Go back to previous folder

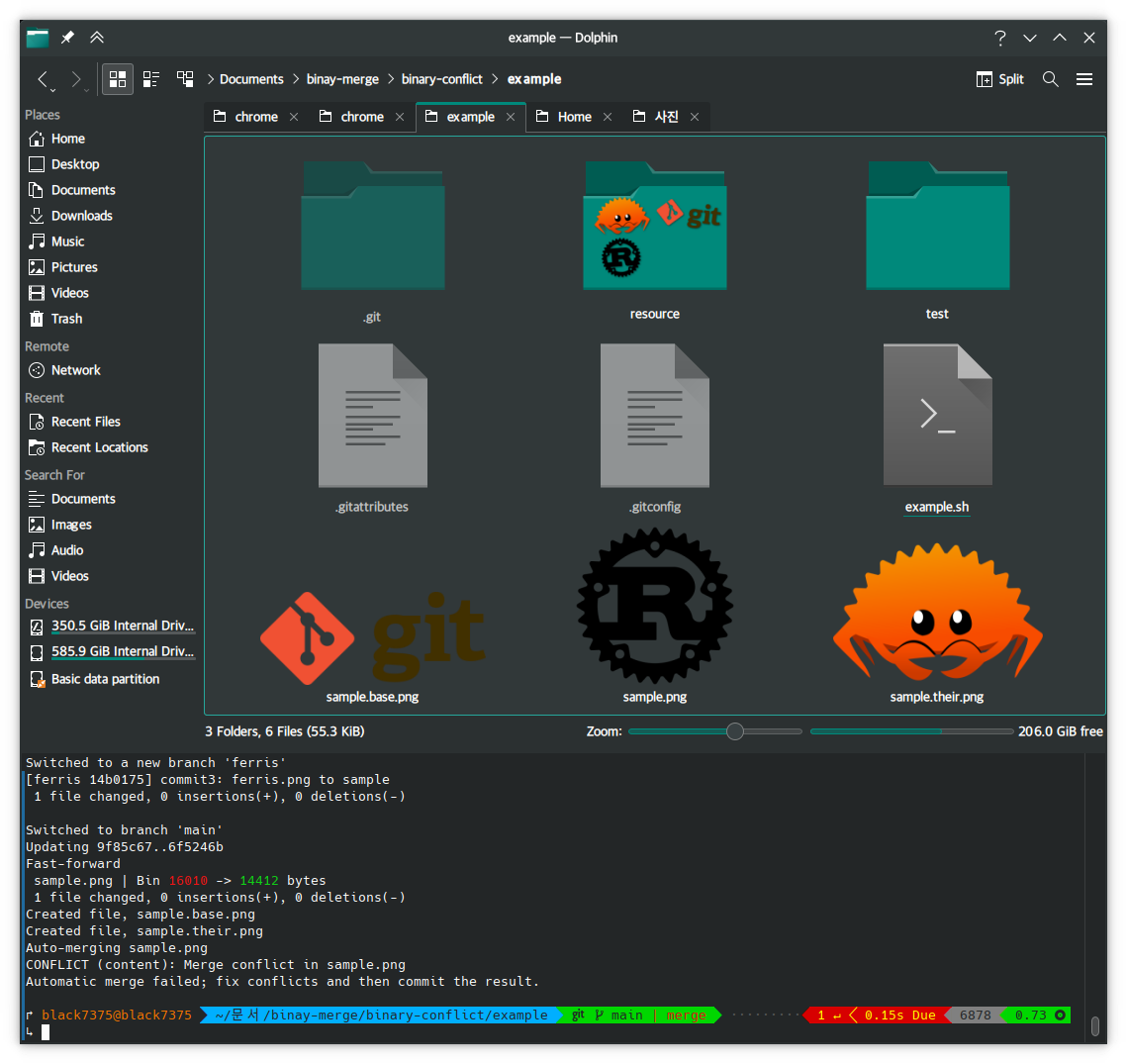pyautogui.click(x=43, y=78)
